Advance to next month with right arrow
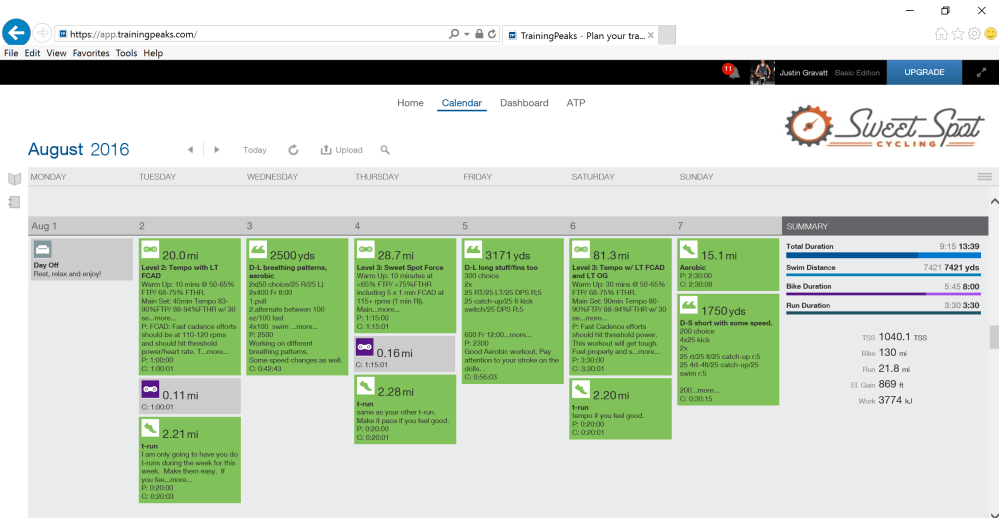Screen dimensions: 999x518 point(217,150)
